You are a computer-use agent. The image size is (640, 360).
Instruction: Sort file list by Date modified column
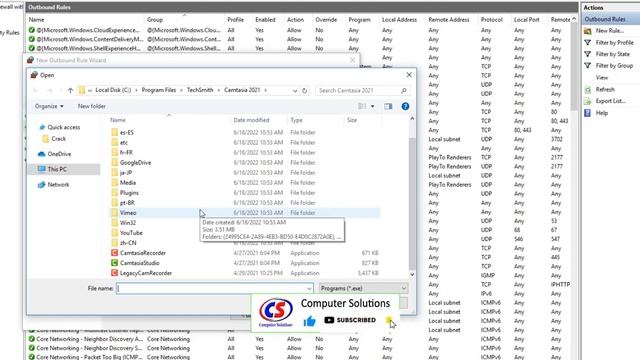(251, 120)
